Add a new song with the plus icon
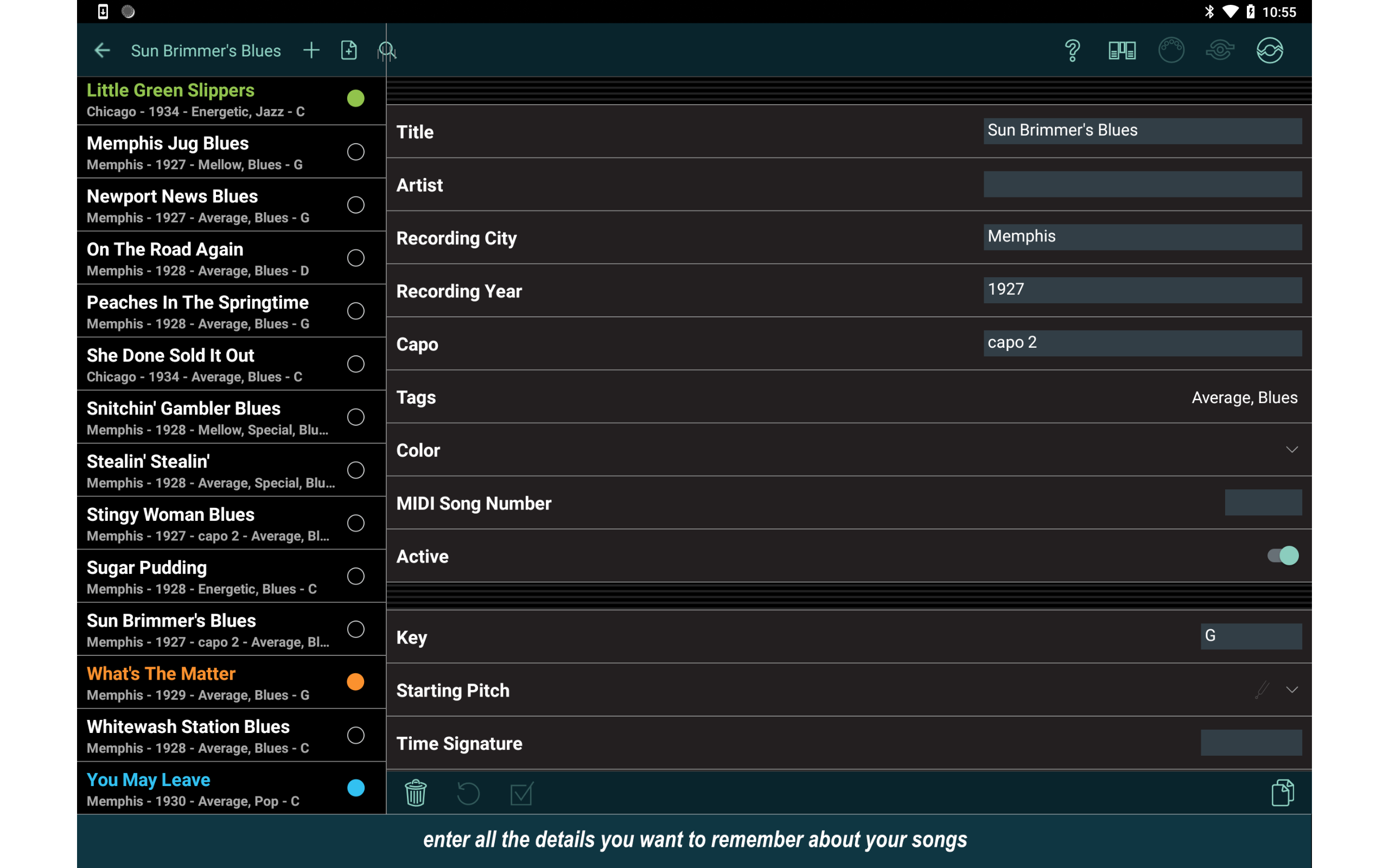This screenshot has height=868, width=1389. click(311, 50)
